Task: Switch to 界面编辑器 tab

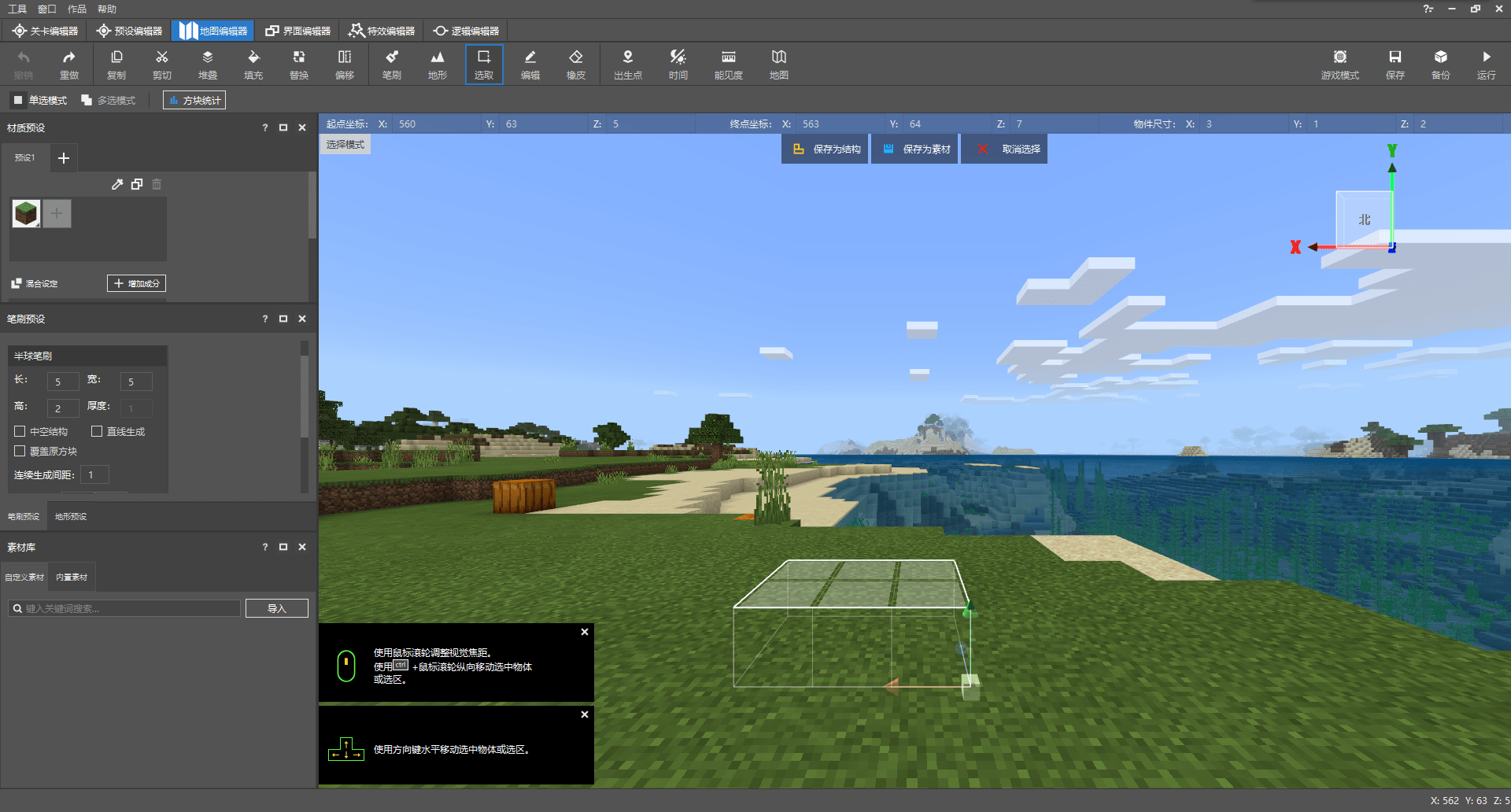Action: 298,31
